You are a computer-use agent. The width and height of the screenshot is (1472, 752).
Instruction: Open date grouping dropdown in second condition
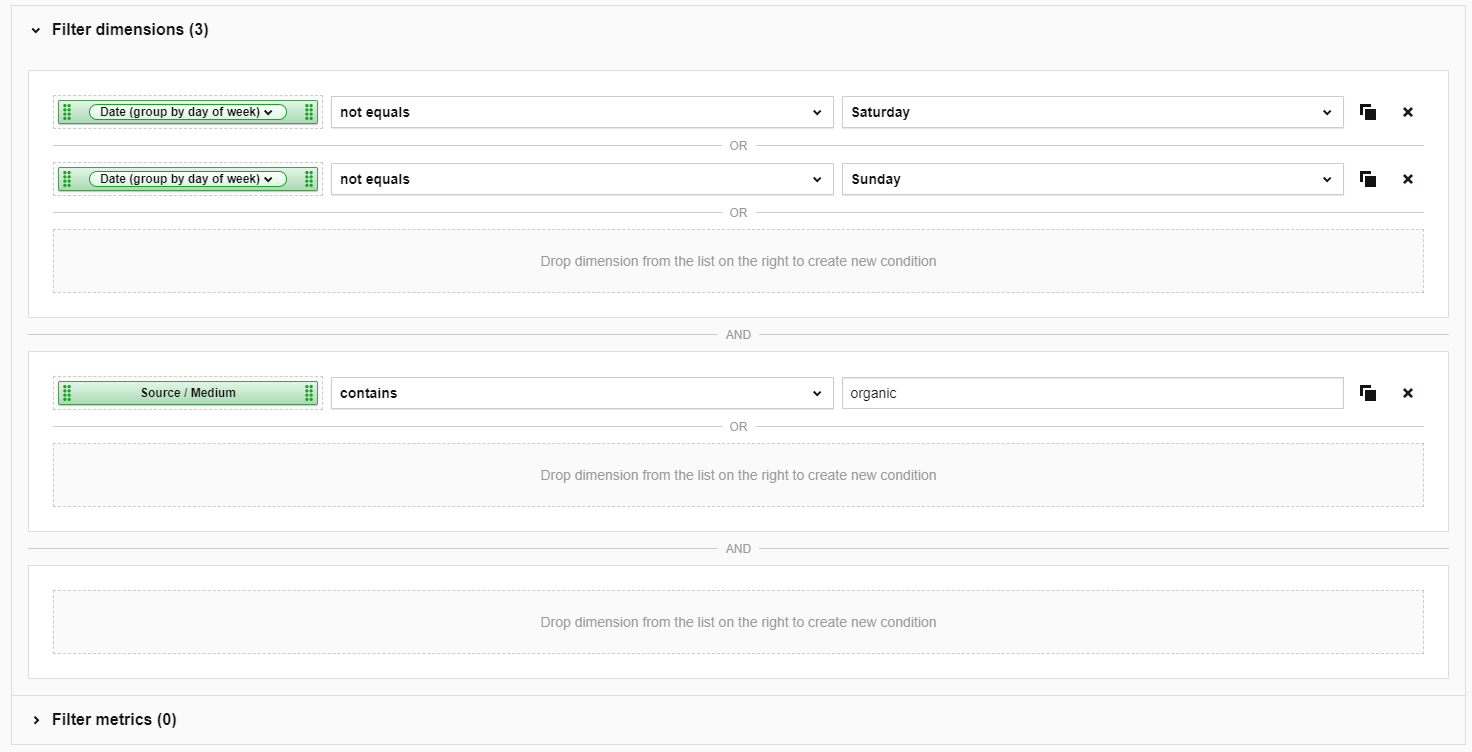click(x=188, y=179)
